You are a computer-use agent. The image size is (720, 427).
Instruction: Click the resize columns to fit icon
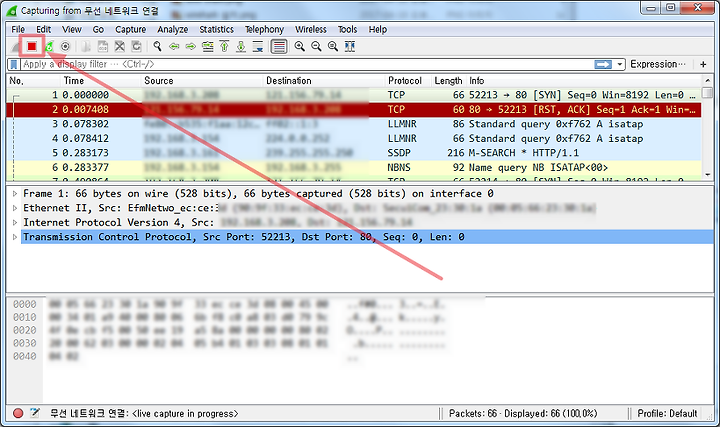click(x=349, y=46)
